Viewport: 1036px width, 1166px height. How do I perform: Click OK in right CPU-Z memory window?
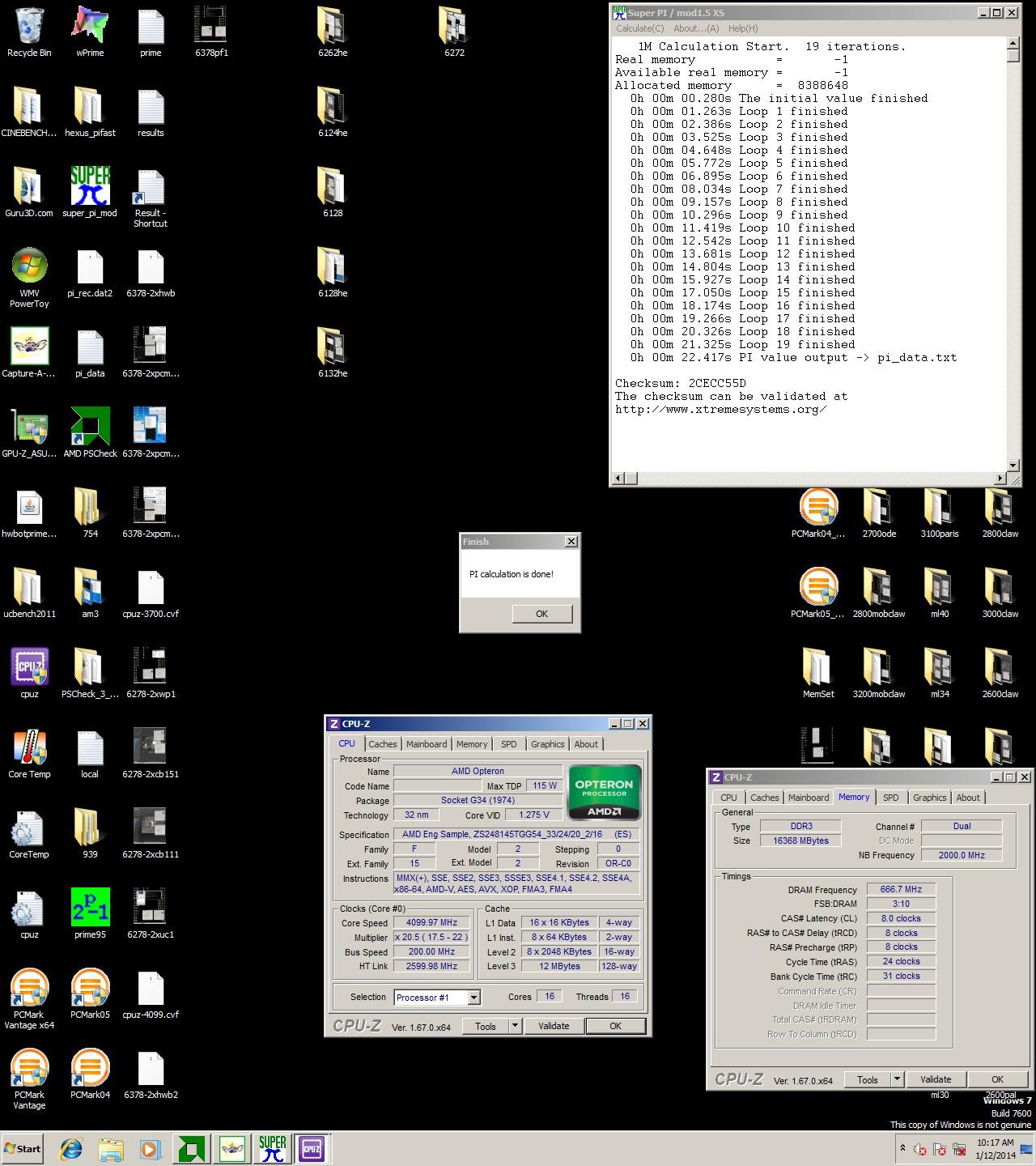pos(997,1079)
